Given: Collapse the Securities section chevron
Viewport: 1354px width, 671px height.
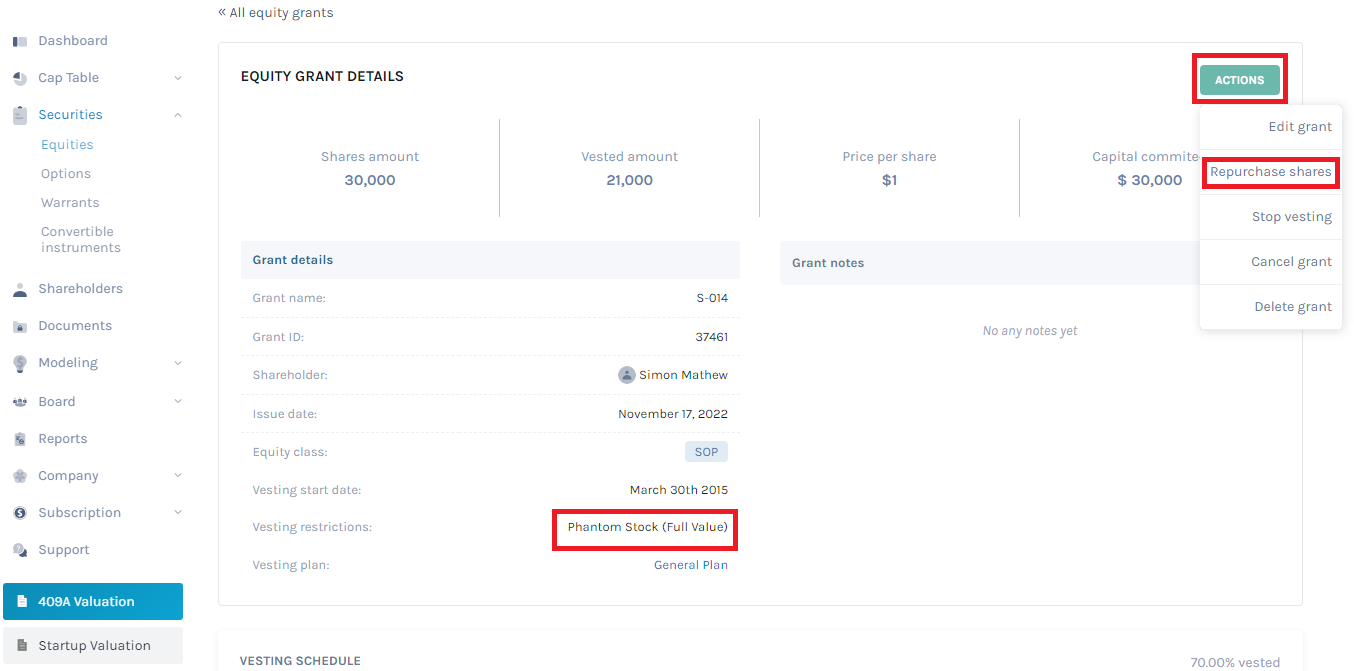Looking at the screenshot, I should coord(178,115).
